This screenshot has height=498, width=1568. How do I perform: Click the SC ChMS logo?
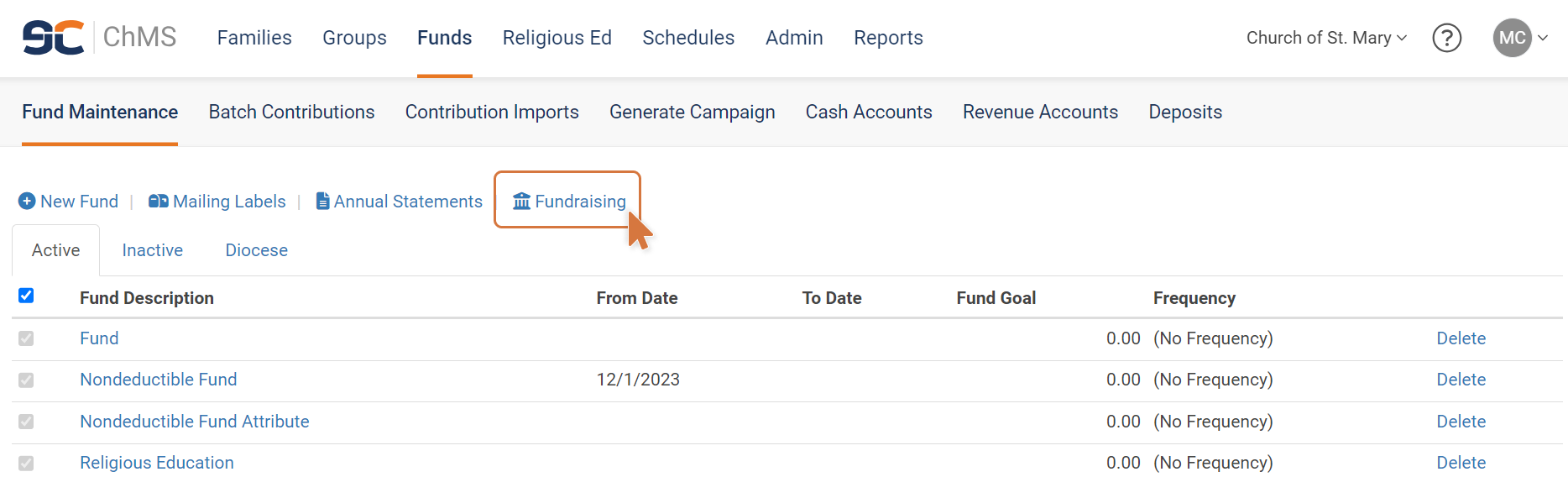tap(99, 38)
